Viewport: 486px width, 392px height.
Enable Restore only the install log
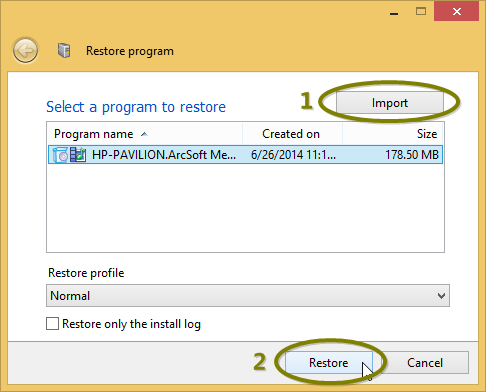(52, 324)
